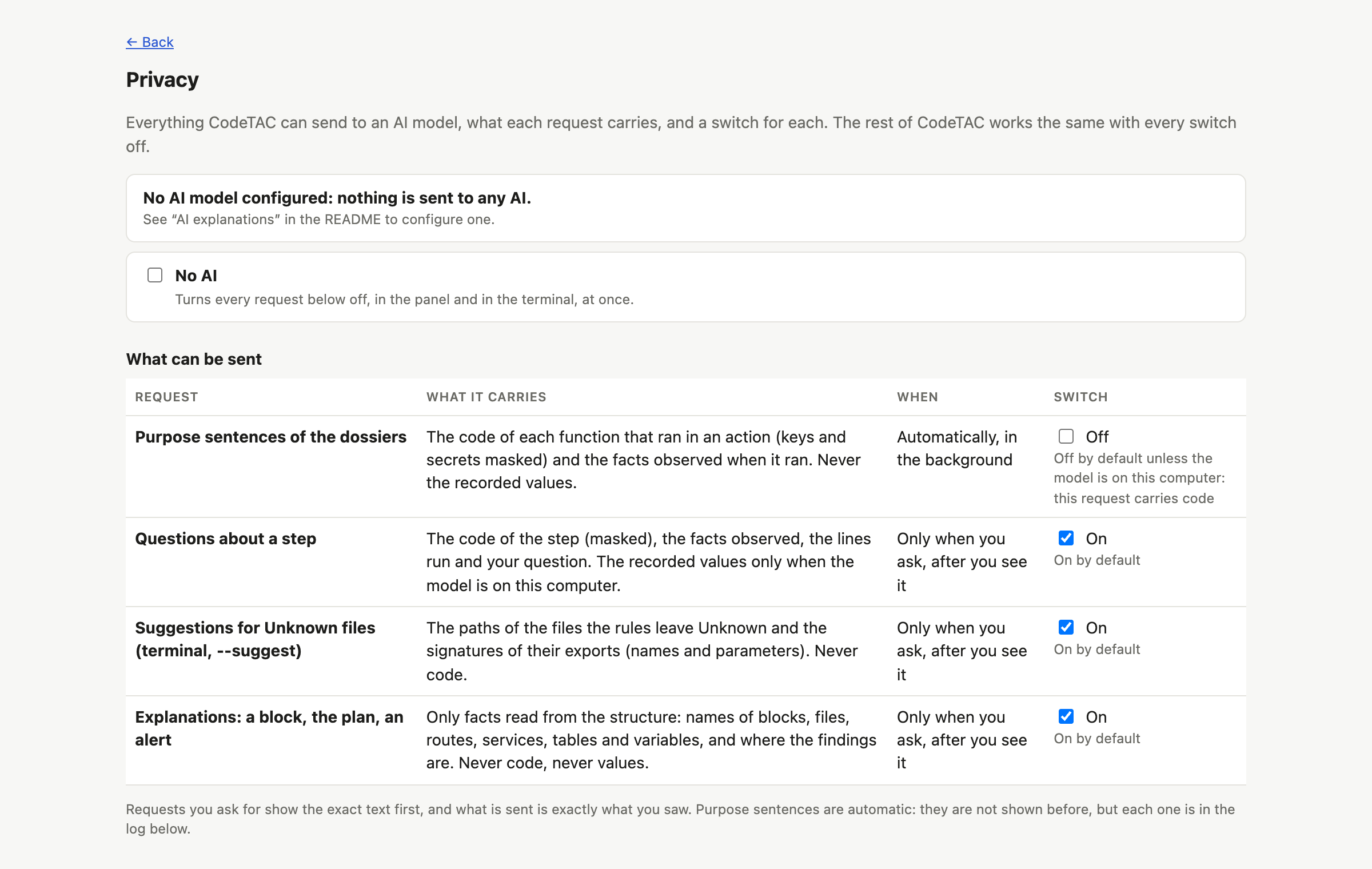Uncheck Suggestions for Unknown files switch
Image resolution: width=1372 pixels, height=869 pixels.
(x=1066, y=627)
